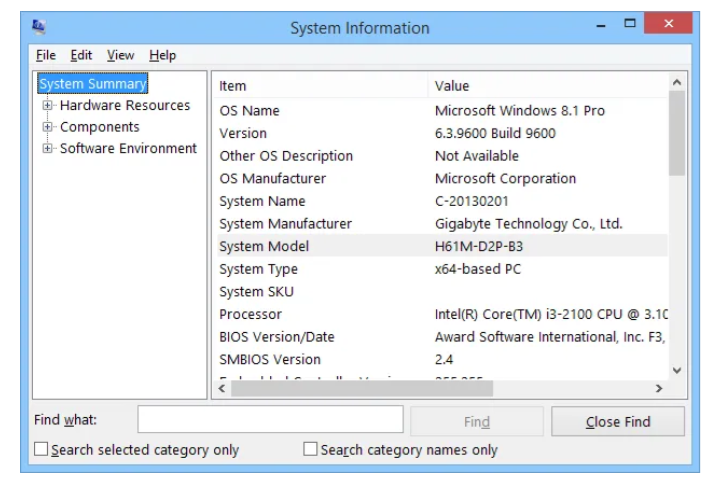
Task: Select the Microsoft Windows 8.1 Pro value
Action: click(519, 111)
